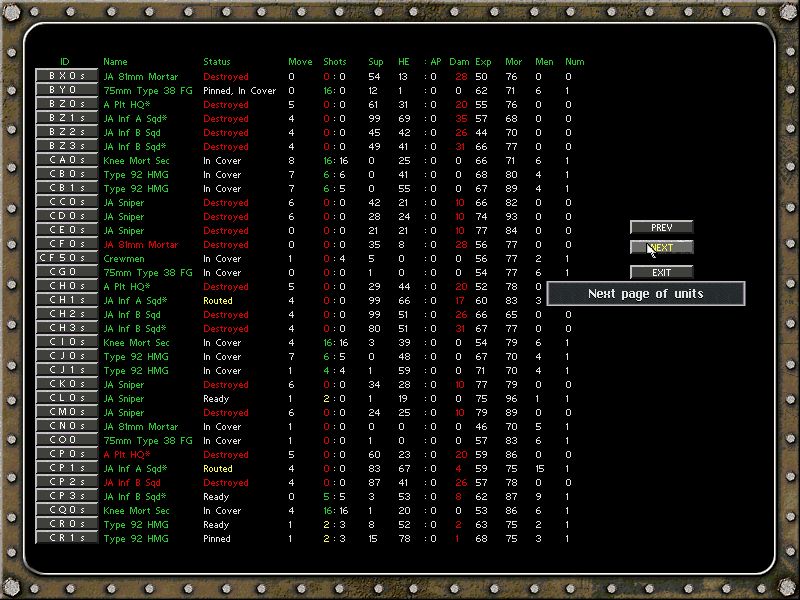This screenshot has height=600, width=800.
Task: Select unit ID button BZ1s
Action: [x=66, y=118]
